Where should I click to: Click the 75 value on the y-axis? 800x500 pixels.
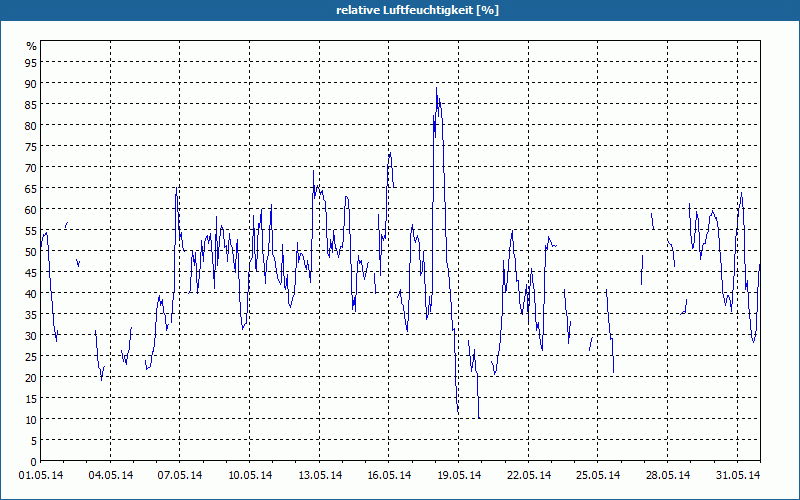[32, 146]
